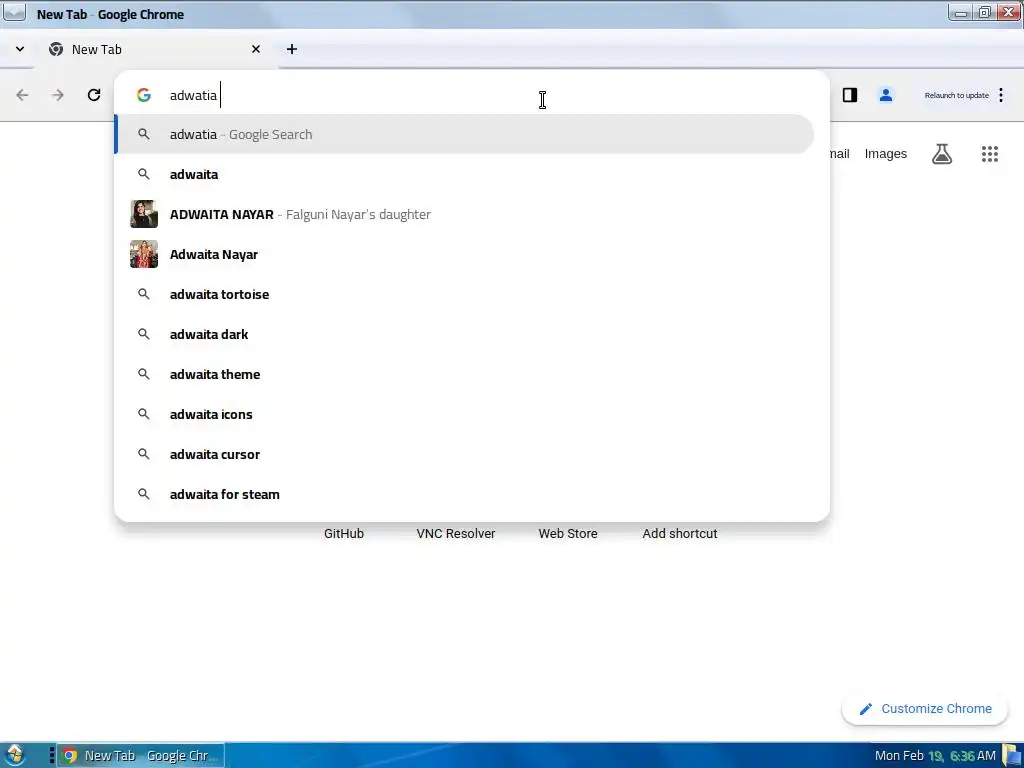This screenshot has height=768, width=1024.
Task: Open Chrome three-dot menu
Action: tap(1001, 95)
